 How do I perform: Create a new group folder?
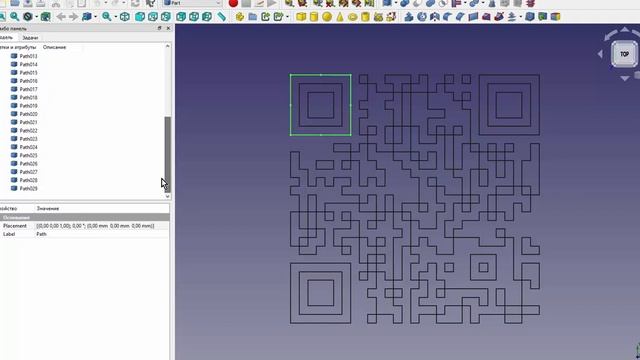(x=253, y=17)
